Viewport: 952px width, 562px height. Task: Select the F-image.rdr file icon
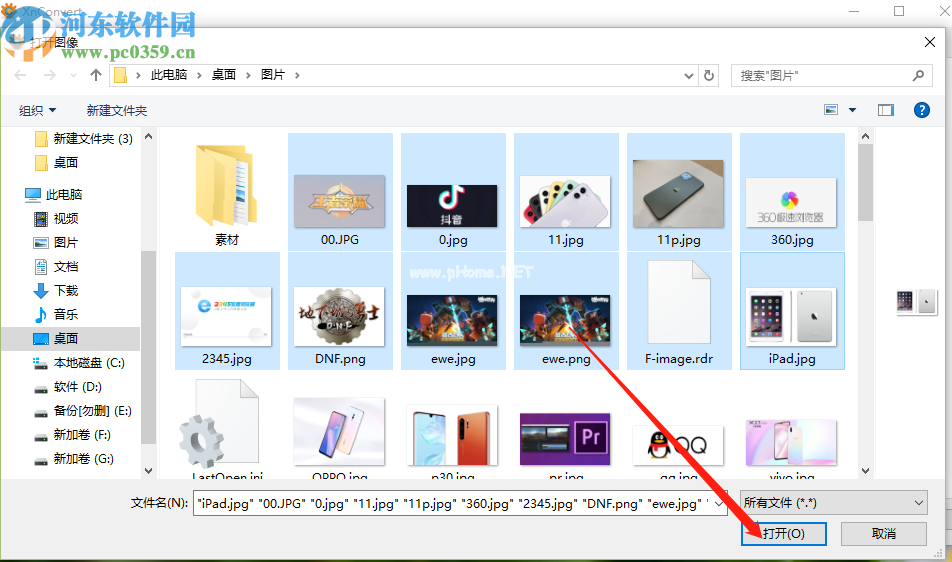tap(678, 301)
